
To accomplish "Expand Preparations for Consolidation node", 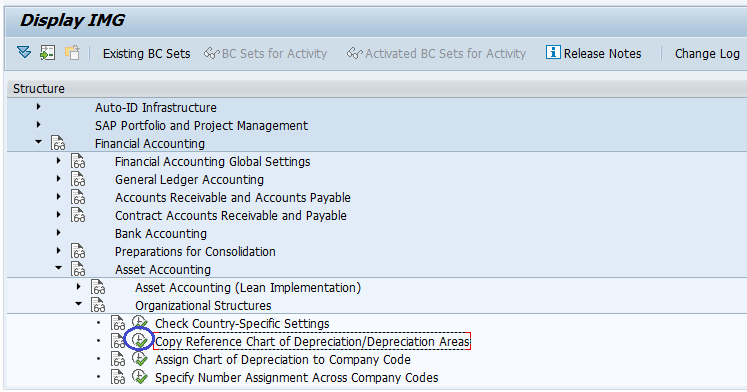I will coord(59,251).
